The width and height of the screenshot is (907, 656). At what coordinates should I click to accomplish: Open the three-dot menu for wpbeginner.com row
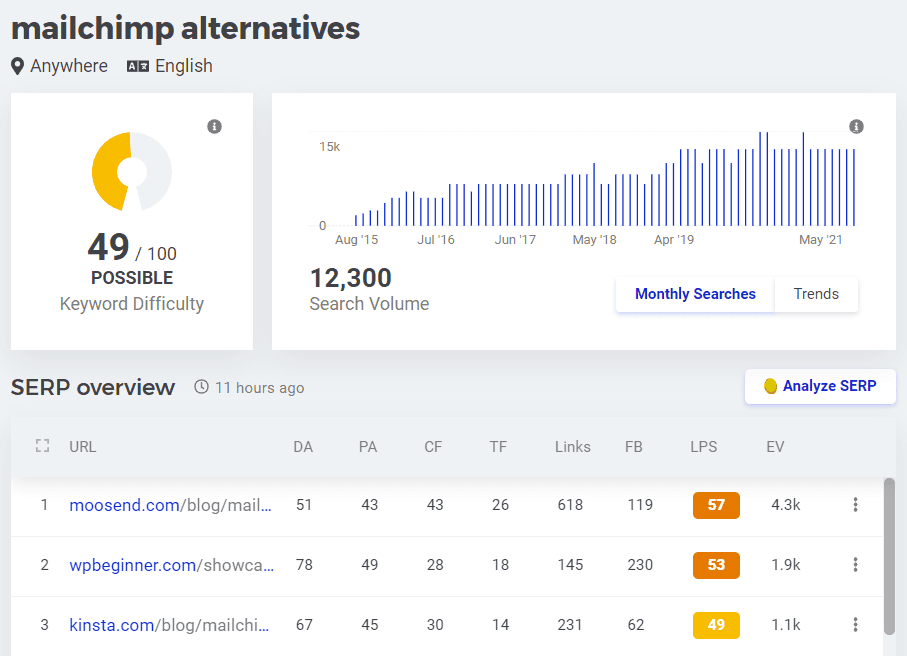pyautogui.click(x=856, y=565)
